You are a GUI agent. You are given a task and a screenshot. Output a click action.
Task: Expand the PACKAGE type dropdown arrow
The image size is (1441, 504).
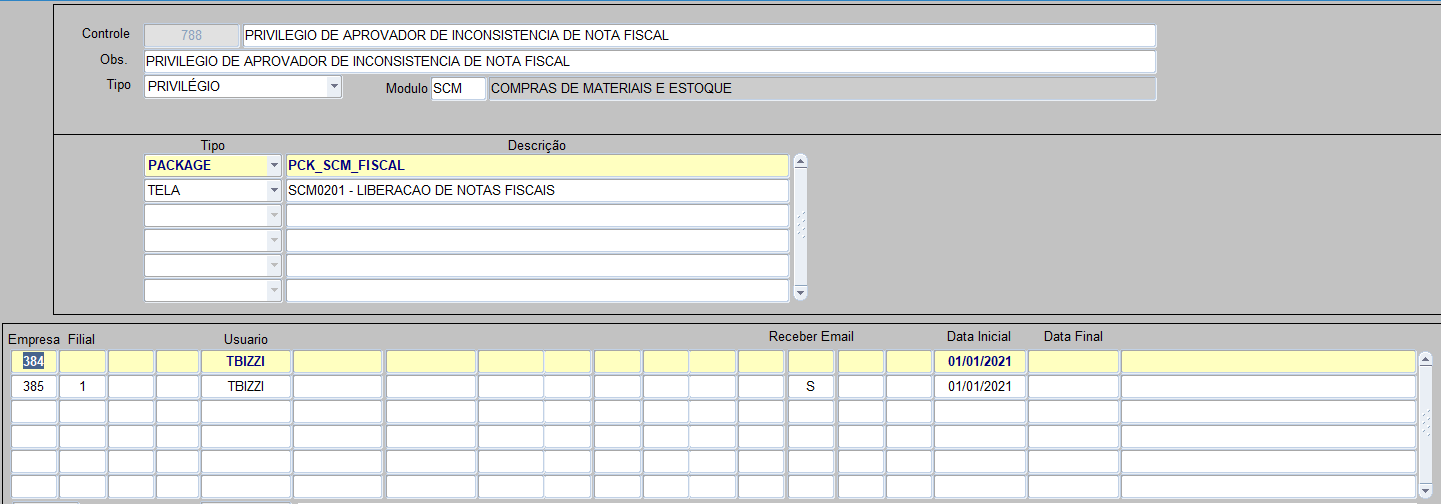(274, 165)
